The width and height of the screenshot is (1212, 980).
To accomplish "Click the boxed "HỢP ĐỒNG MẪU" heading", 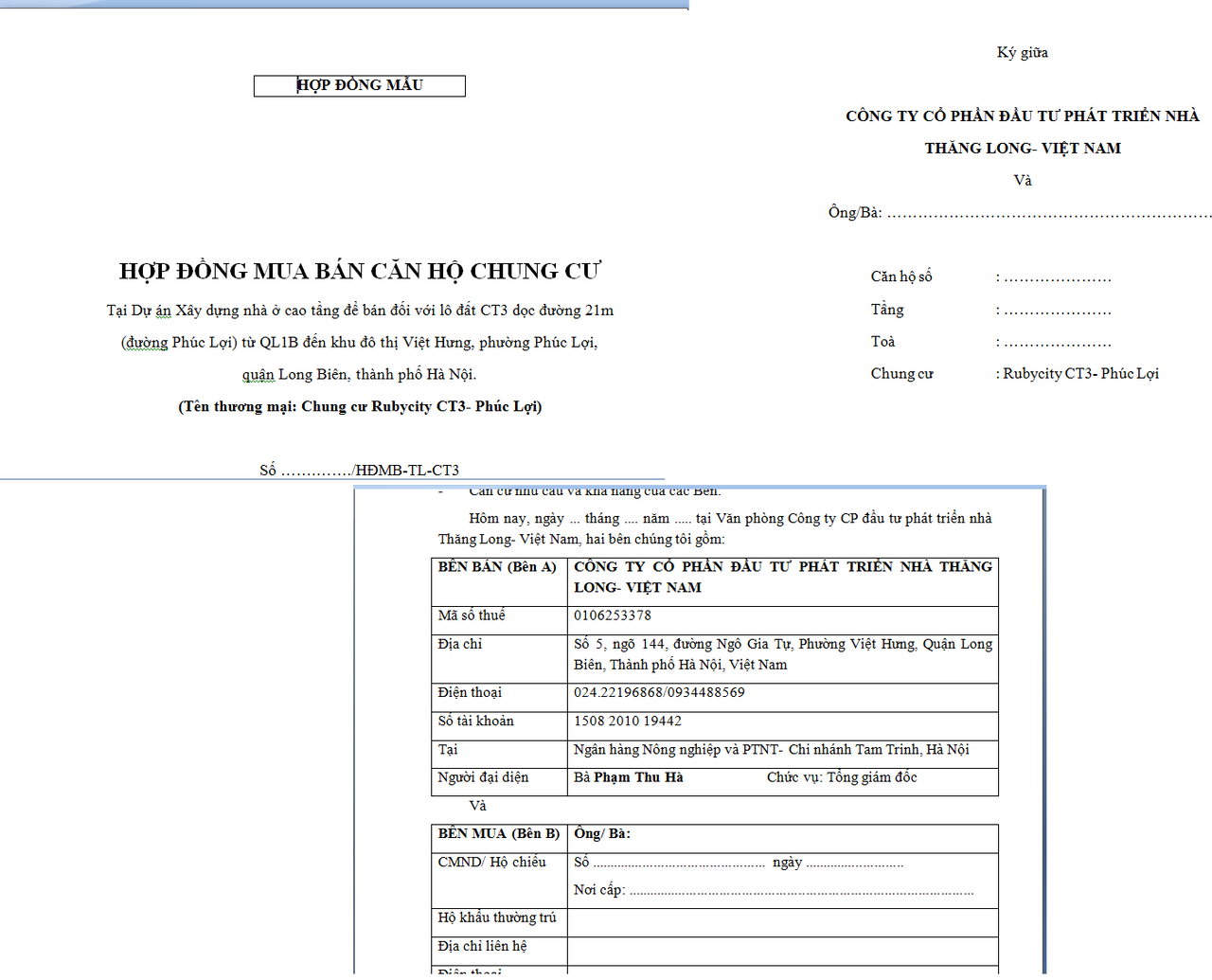I will 360,85.
